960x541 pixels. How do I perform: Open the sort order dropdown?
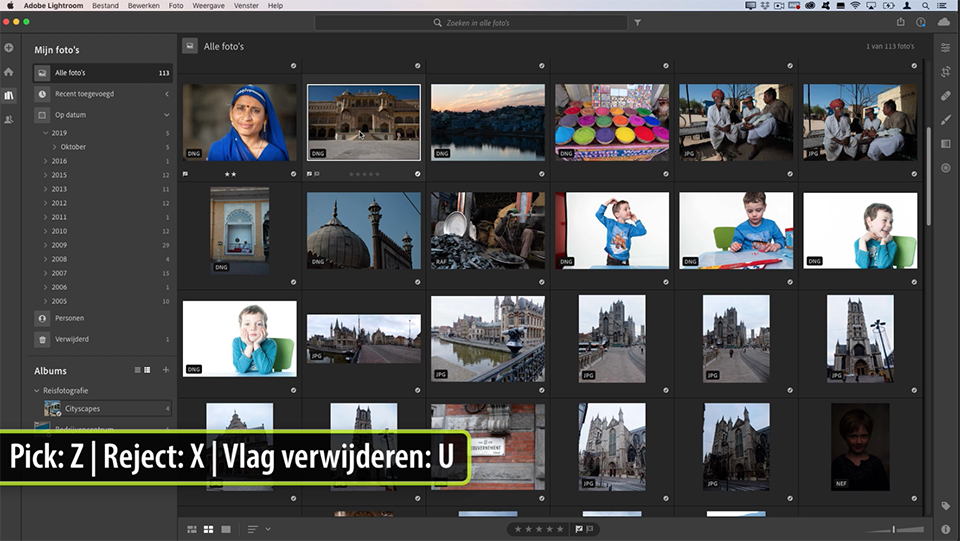coord(259,529)
